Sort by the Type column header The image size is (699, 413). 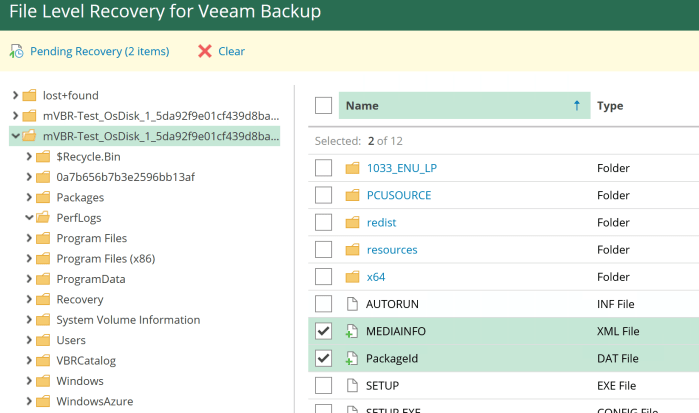[x=610, y=106]
